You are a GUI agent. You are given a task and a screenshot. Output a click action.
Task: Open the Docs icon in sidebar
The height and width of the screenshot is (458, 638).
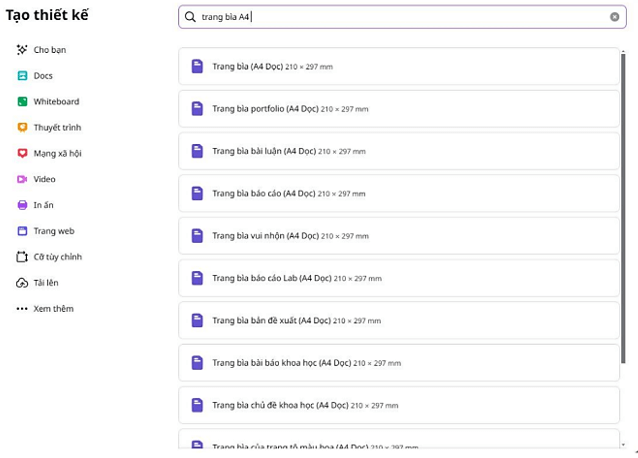[22, 76]
